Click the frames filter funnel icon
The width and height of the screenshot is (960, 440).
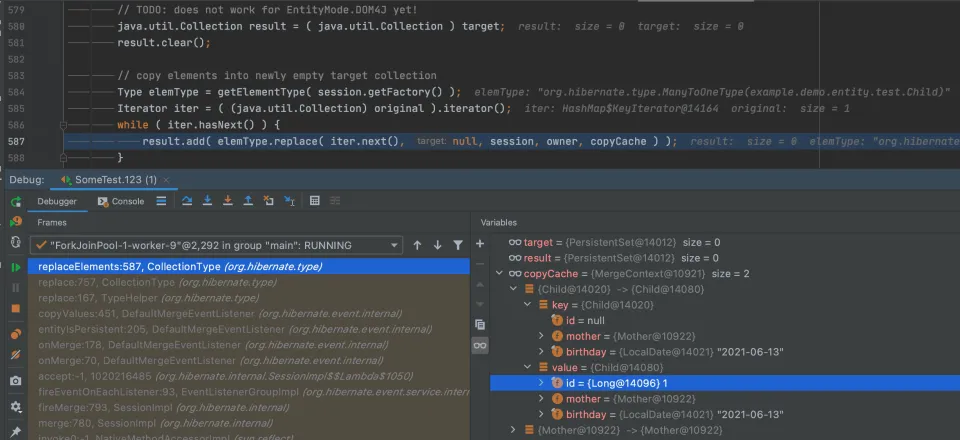[458, 245]
